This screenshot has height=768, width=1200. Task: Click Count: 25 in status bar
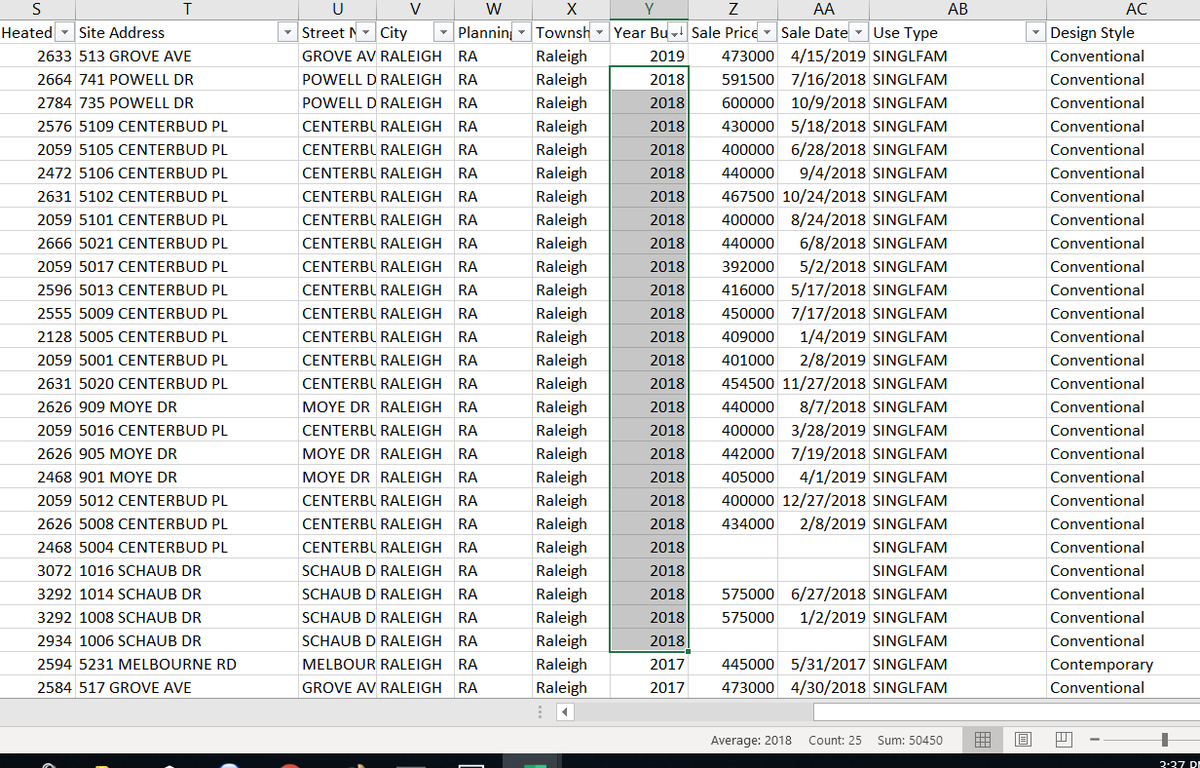click(x=834, y=740)
